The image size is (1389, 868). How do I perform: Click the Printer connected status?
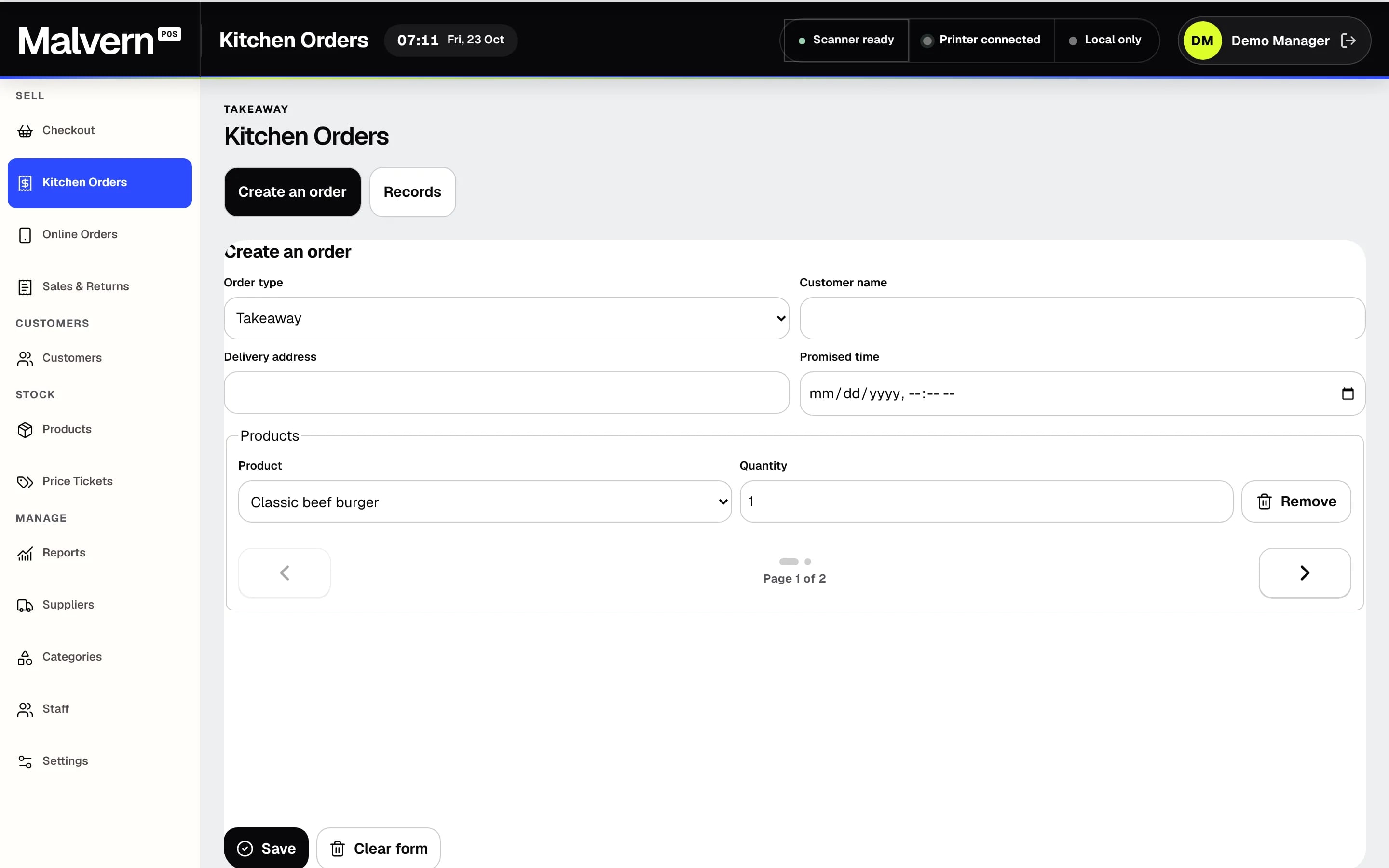[981, 40]
